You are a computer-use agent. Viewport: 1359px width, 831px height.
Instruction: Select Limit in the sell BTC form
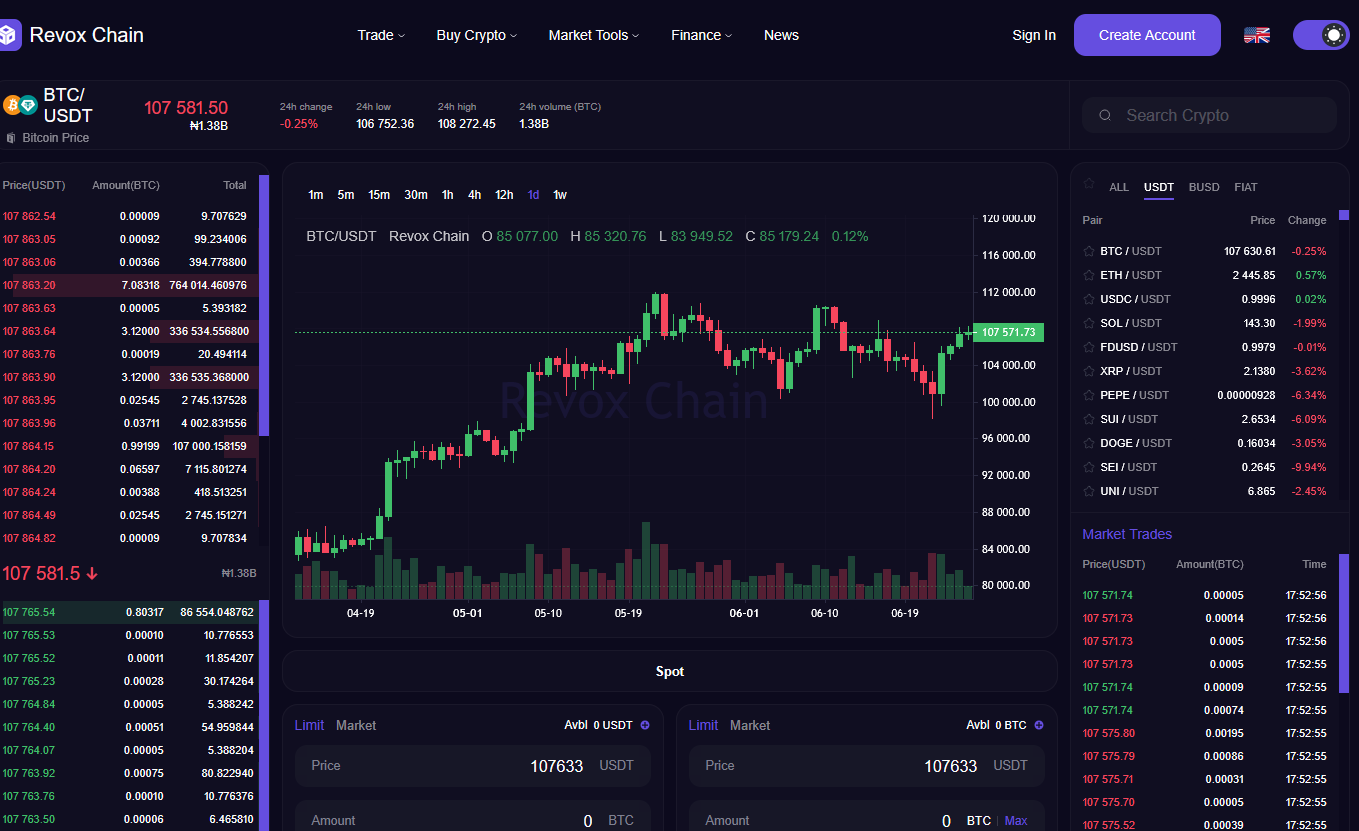point(703,725)
